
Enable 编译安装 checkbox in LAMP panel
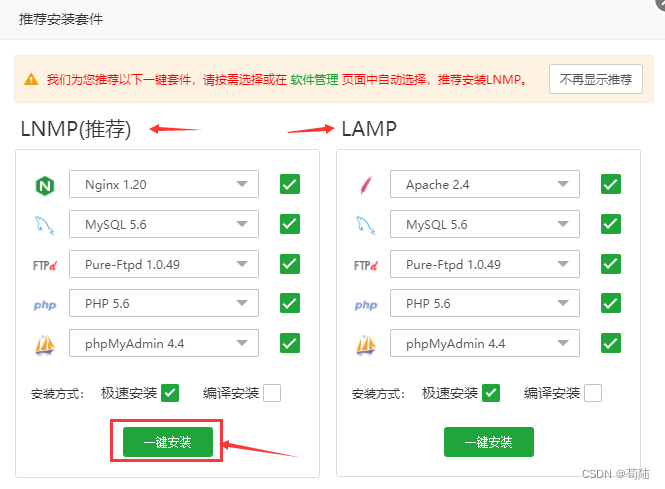pos(593,393)
